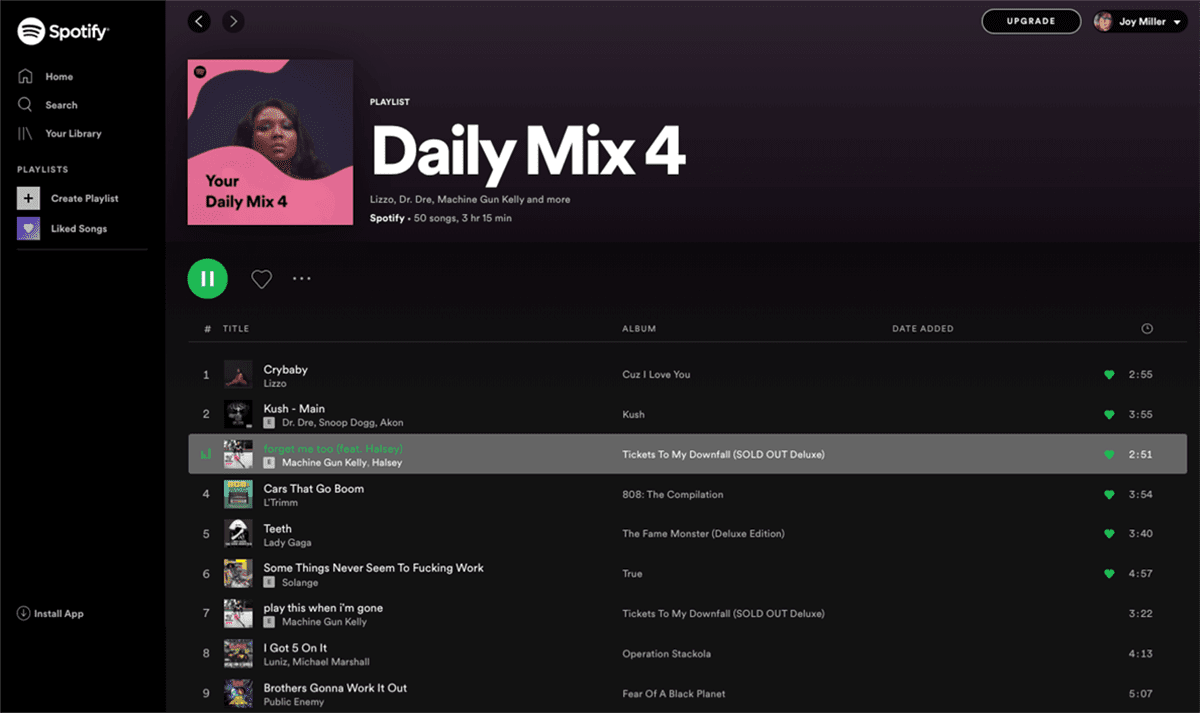Open the playlist three-dots options menu

pyautogui.click(x=302, y=279)
